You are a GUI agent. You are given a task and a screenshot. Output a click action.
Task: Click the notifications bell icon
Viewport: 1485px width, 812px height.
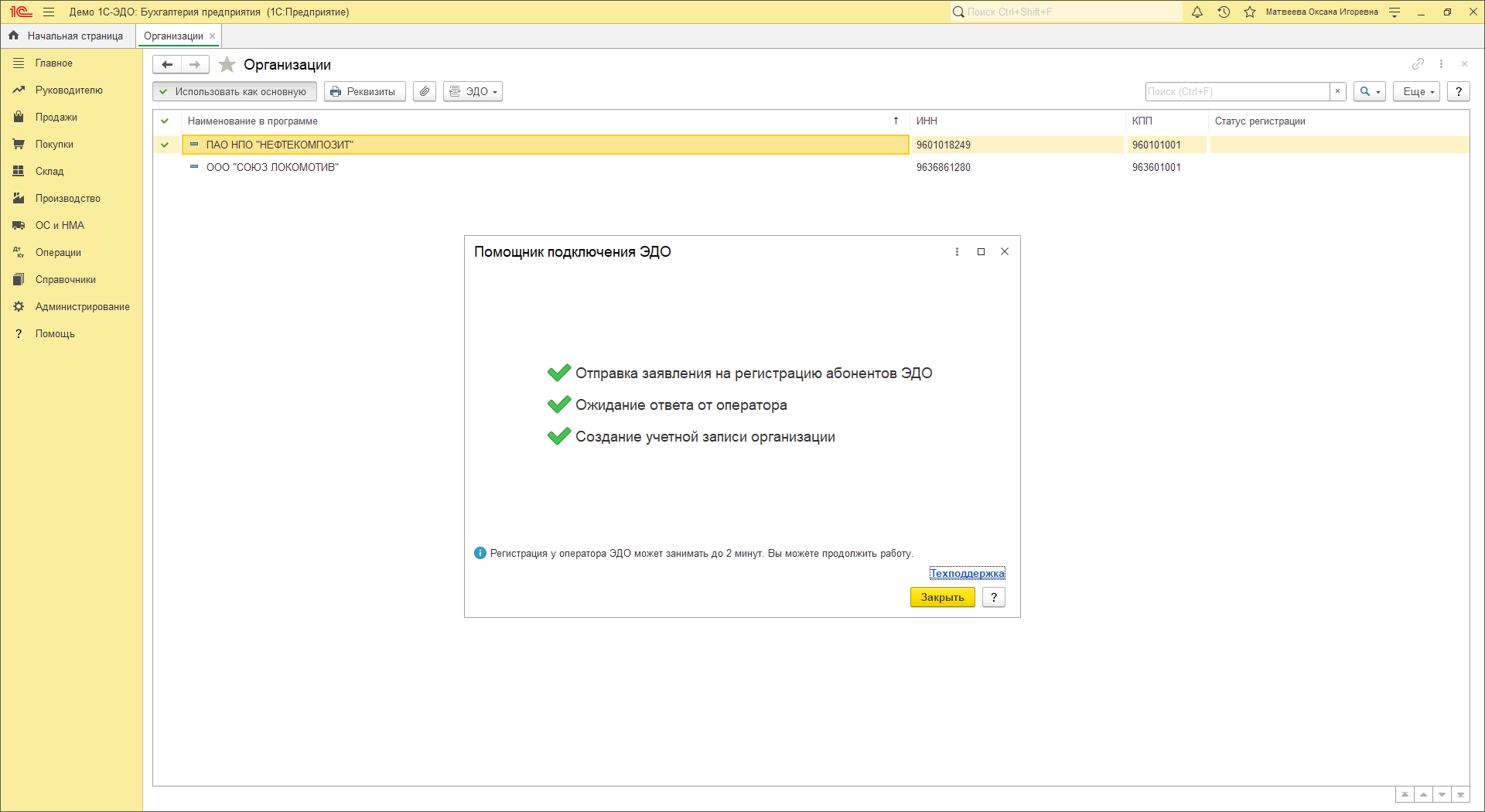[1197, 12]
